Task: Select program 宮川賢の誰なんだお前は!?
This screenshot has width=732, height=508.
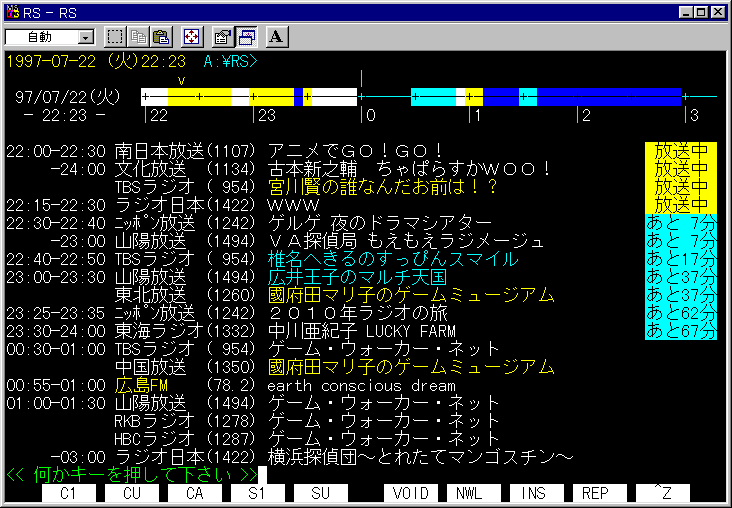Action: tap(383, 187)
